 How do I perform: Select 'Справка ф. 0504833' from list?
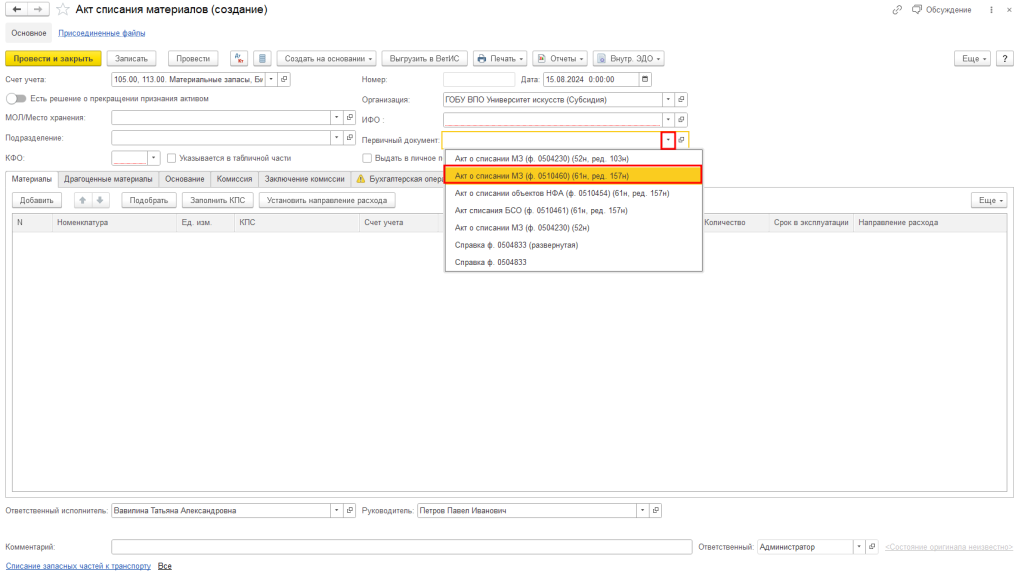click(x=490, y=262)
